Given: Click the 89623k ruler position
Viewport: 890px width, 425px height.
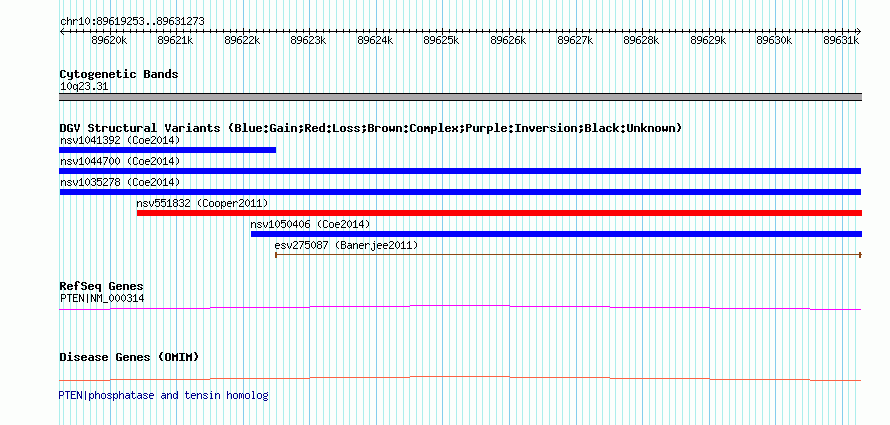Looking at the screenshot, I should pos(309,40).
